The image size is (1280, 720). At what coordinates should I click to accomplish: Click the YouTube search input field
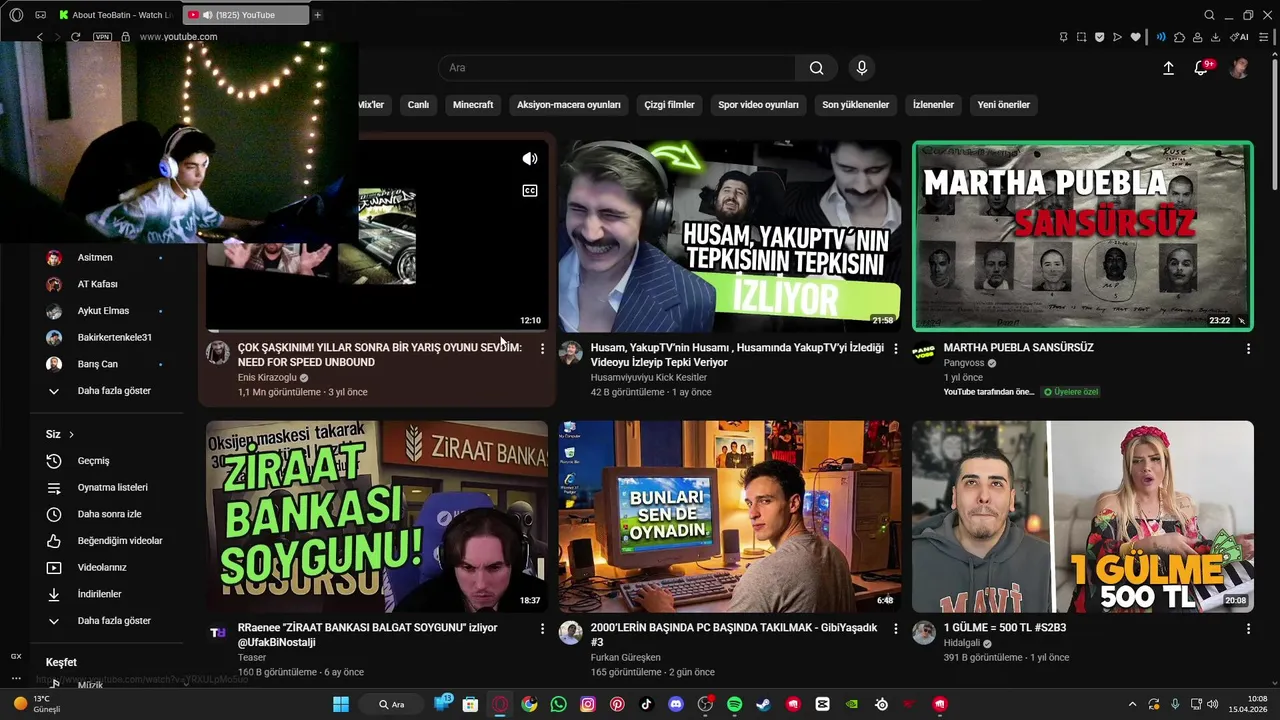coord(618,68)
